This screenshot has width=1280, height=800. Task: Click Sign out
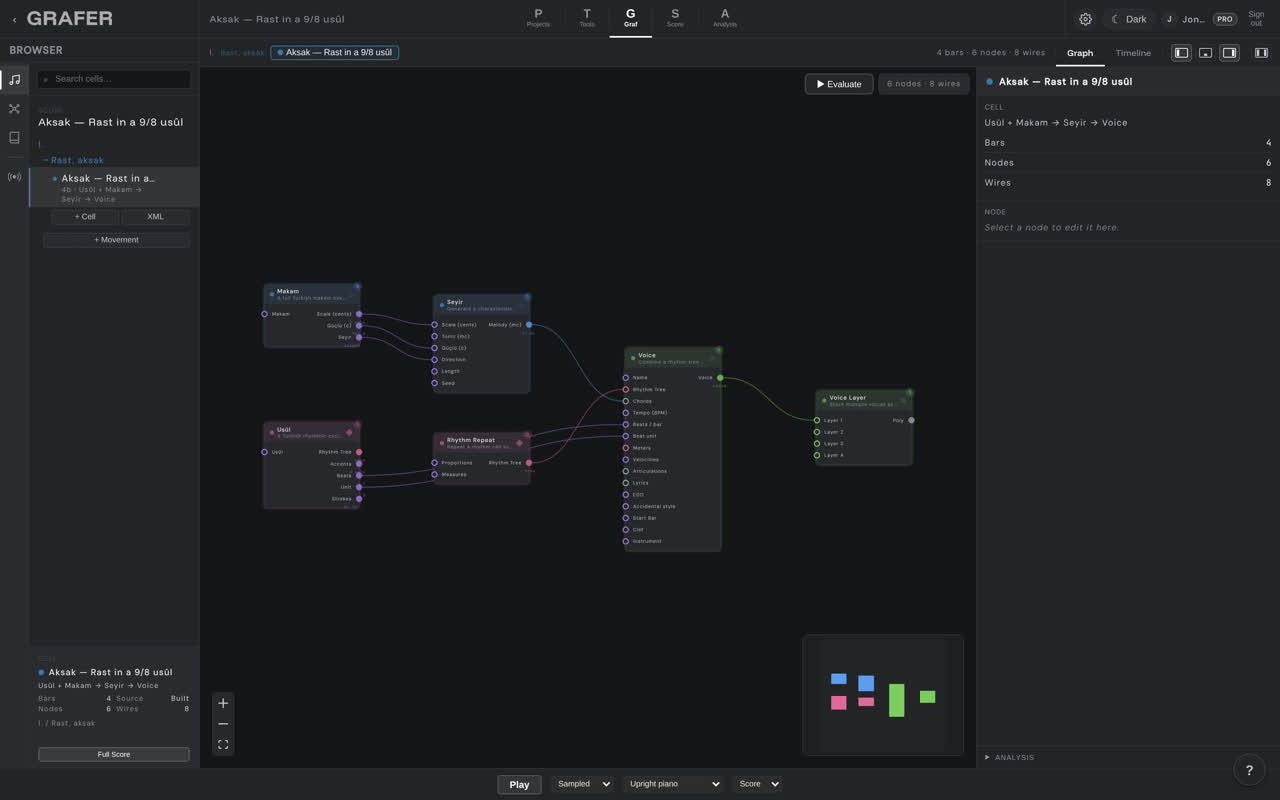tap(1256, 19)
